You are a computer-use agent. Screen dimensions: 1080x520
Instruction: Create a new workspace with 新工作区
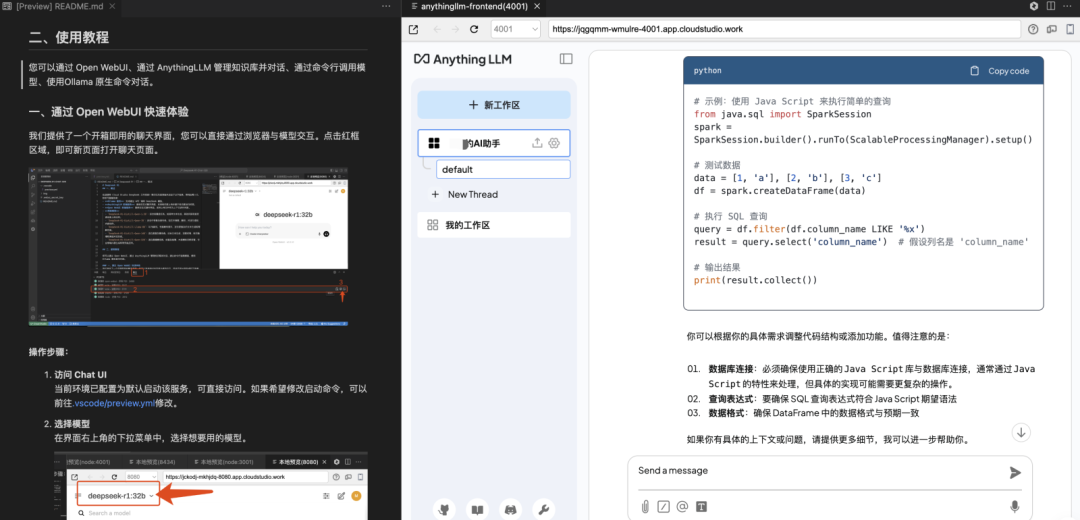coord(494,105)
